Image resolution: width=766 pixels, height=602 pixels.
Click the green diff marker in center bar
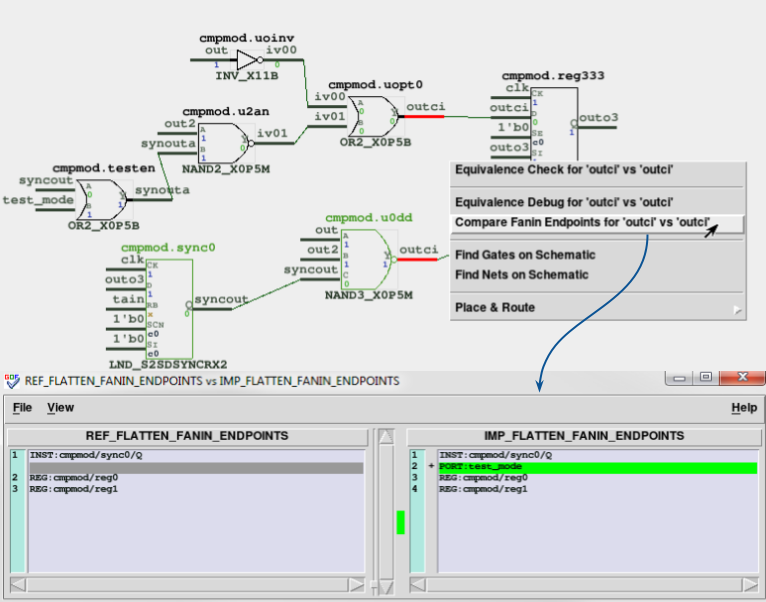[x=401, y=522]
